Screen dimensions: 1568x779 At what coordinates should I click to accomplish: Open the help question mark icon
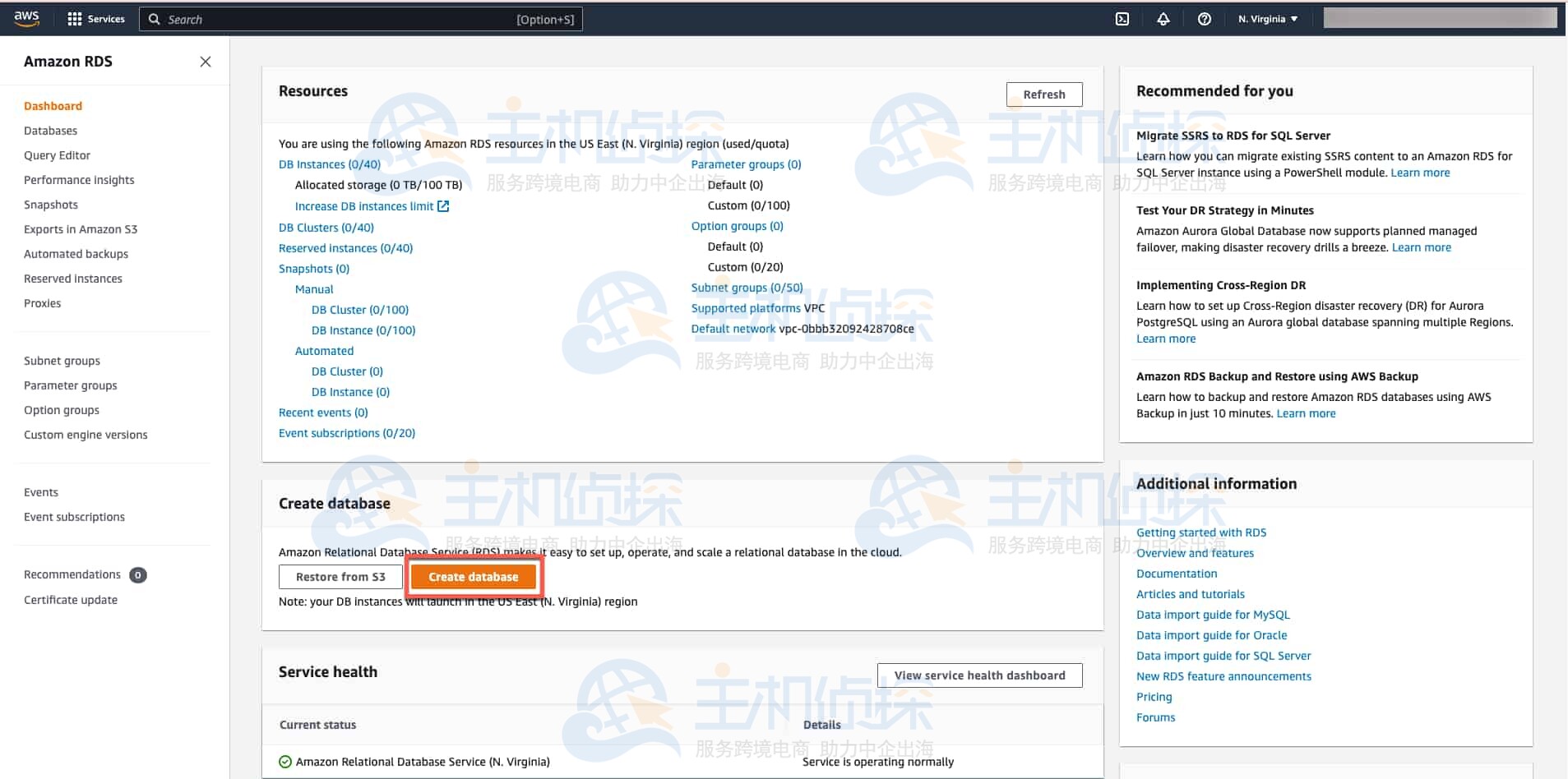click(x=1204, y=19)
